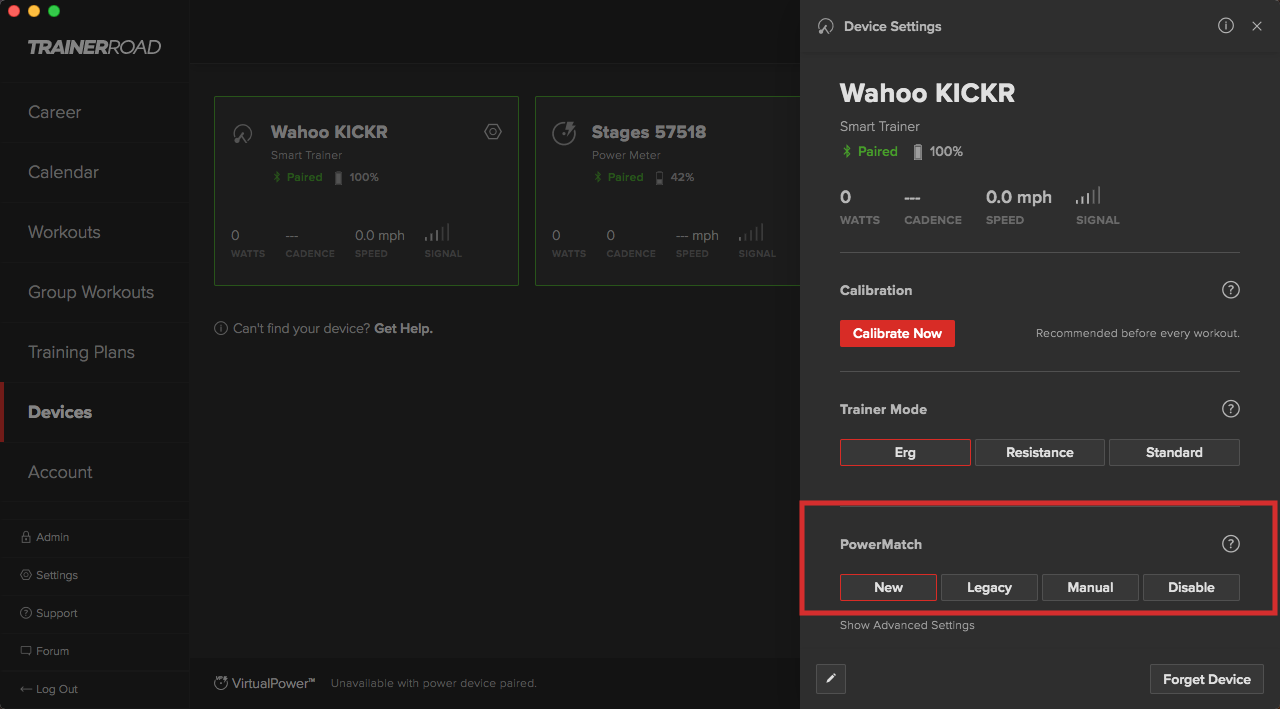Open the Support link
Screen dimensions: 1280x709
49,613
